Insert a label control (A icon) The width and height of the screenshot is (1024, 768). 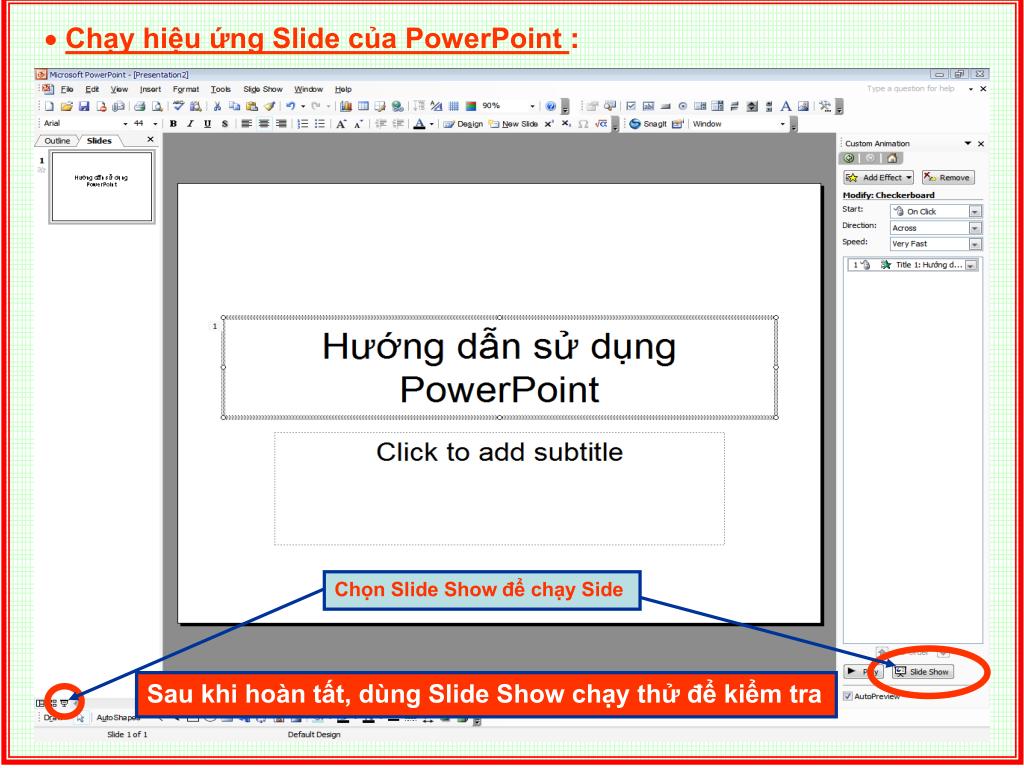point(786,106)
